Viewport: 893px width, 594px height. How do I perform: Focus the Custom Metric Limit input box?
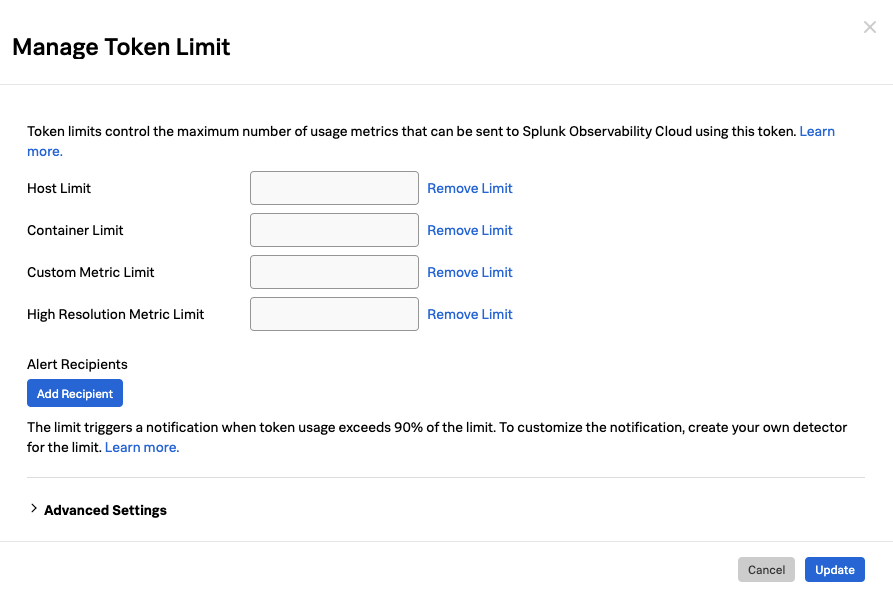coord(334,272)
